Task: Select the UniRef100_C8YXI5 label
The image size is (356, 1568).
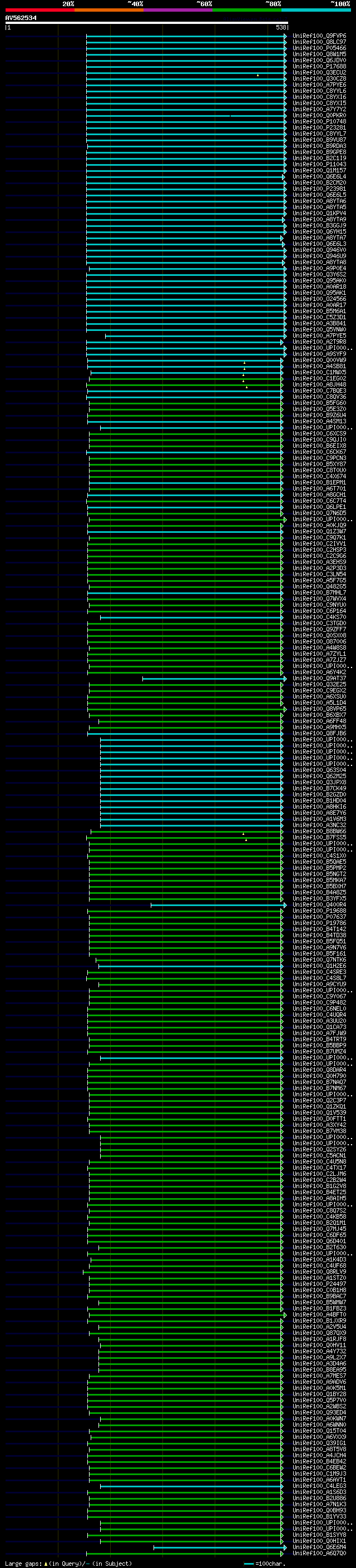Action: pyautogui.click(x=319, y=103)
